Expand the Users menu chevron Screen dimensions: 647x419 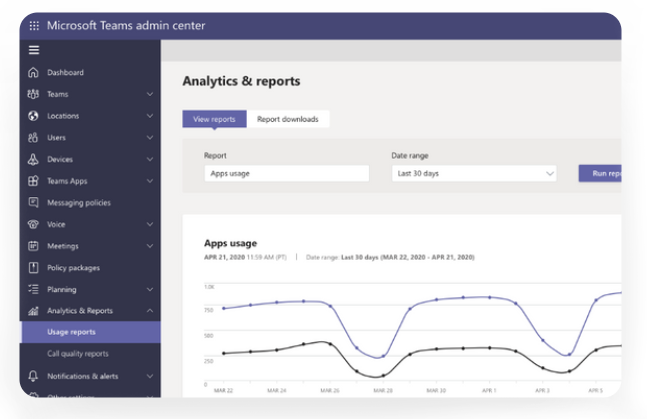tap(150, 137)
